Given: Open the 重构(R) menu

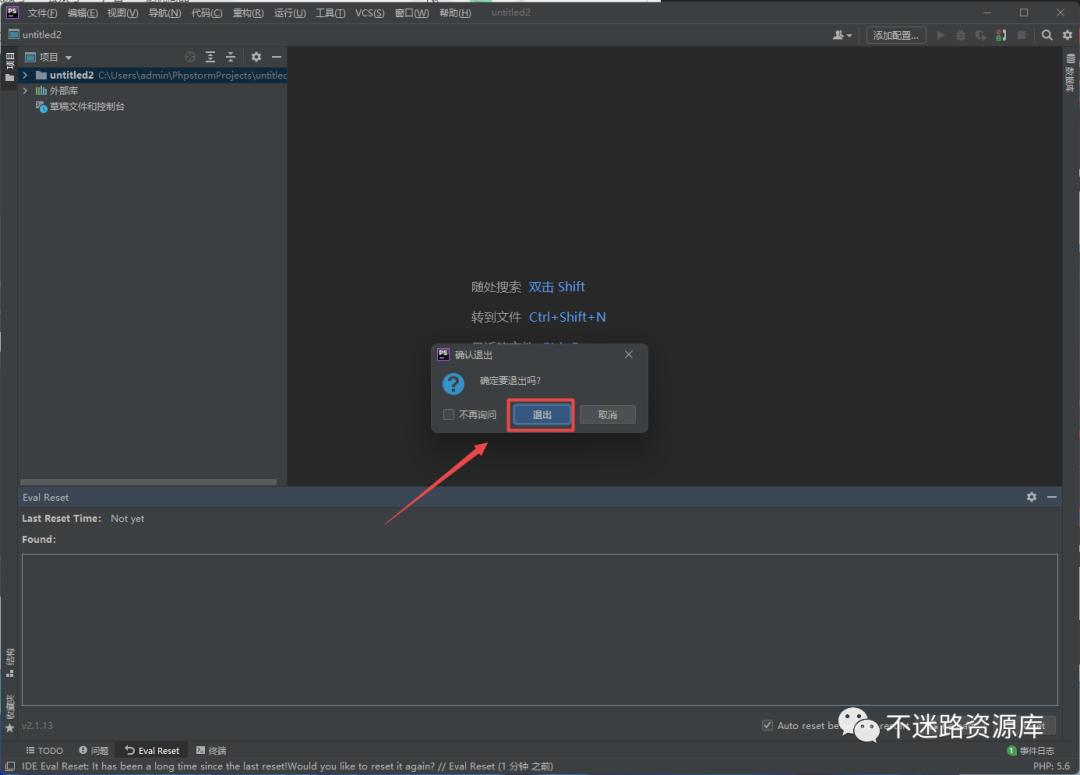Looking at the screenshot, I should [248, 13].
